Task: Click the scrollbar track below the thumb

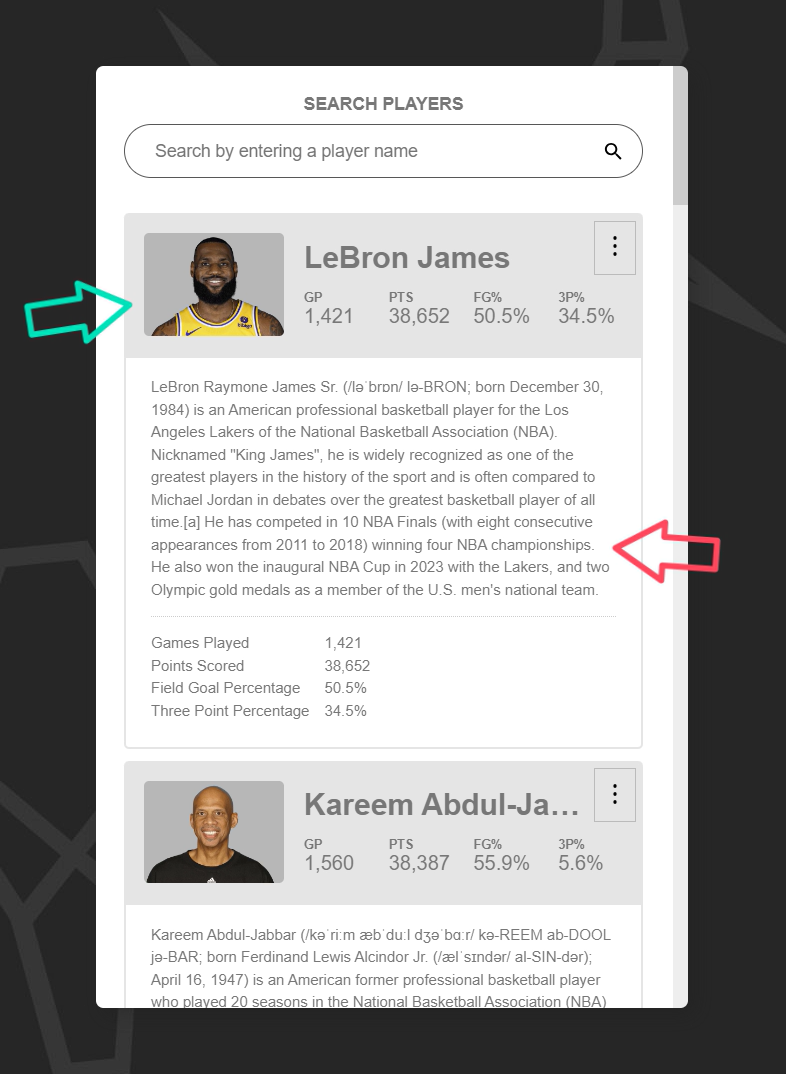Action: point(680,606)
